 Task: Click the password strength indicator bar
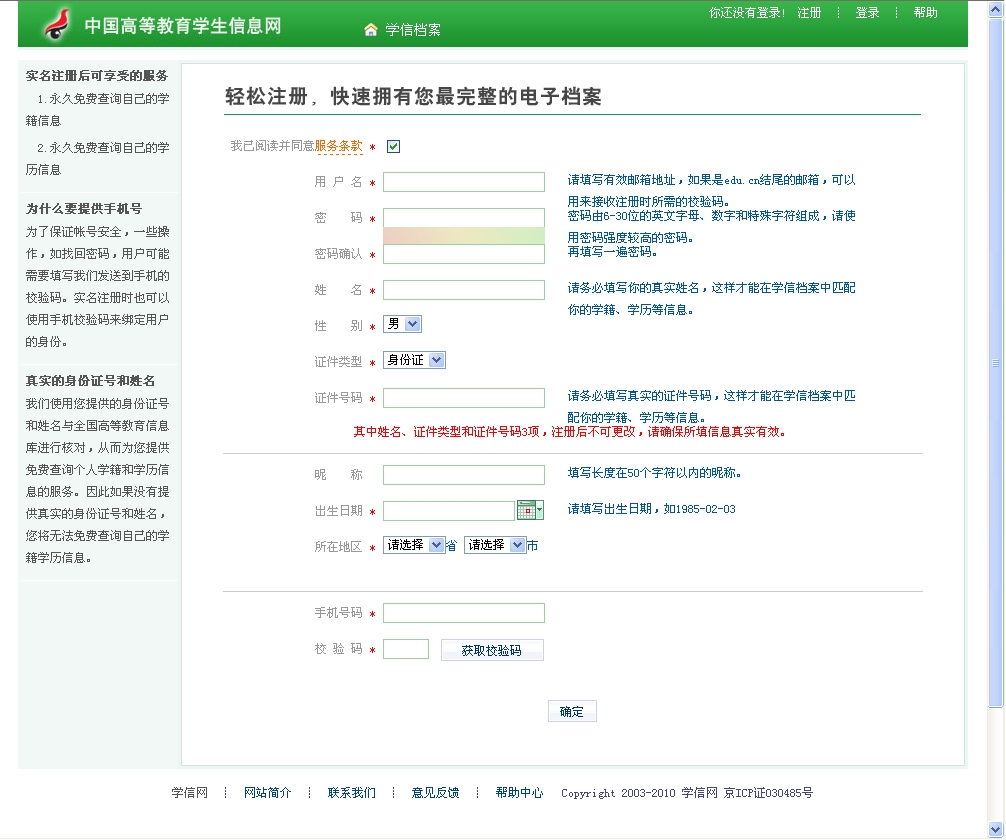tap(464, 236)
